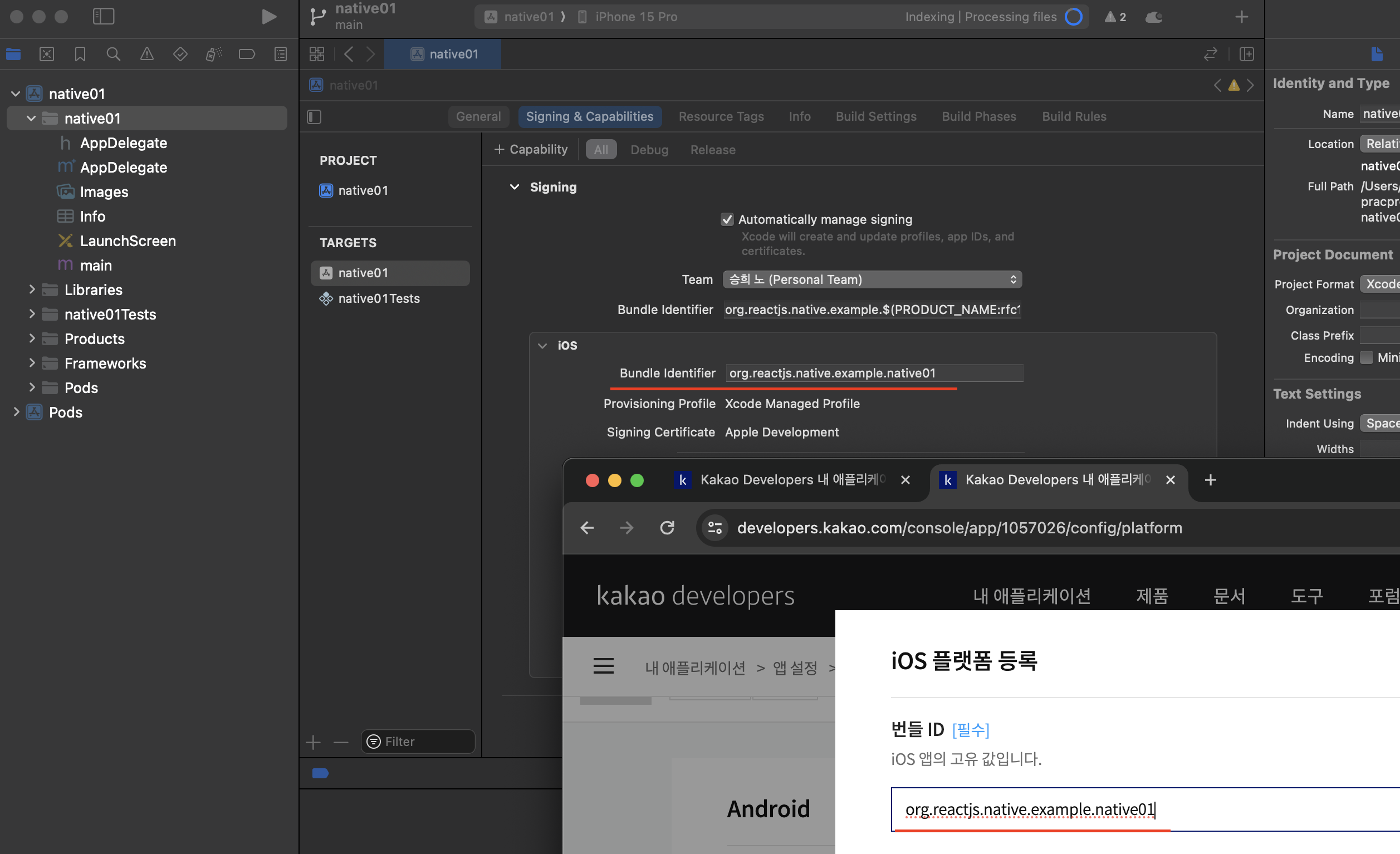
Task: Hide the project and targets list sidebar
Action: (x=314, y=116)
